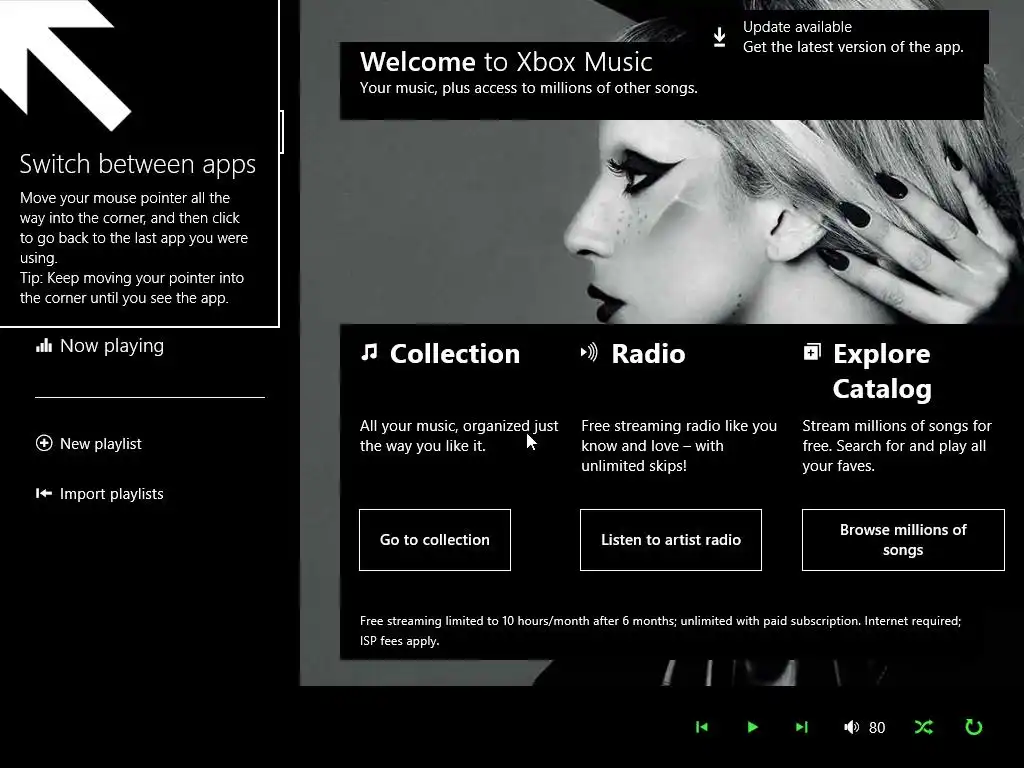The image size is (1024, 768).
Task: Click the Switch between apps tip heading
Action: (138, 164)
